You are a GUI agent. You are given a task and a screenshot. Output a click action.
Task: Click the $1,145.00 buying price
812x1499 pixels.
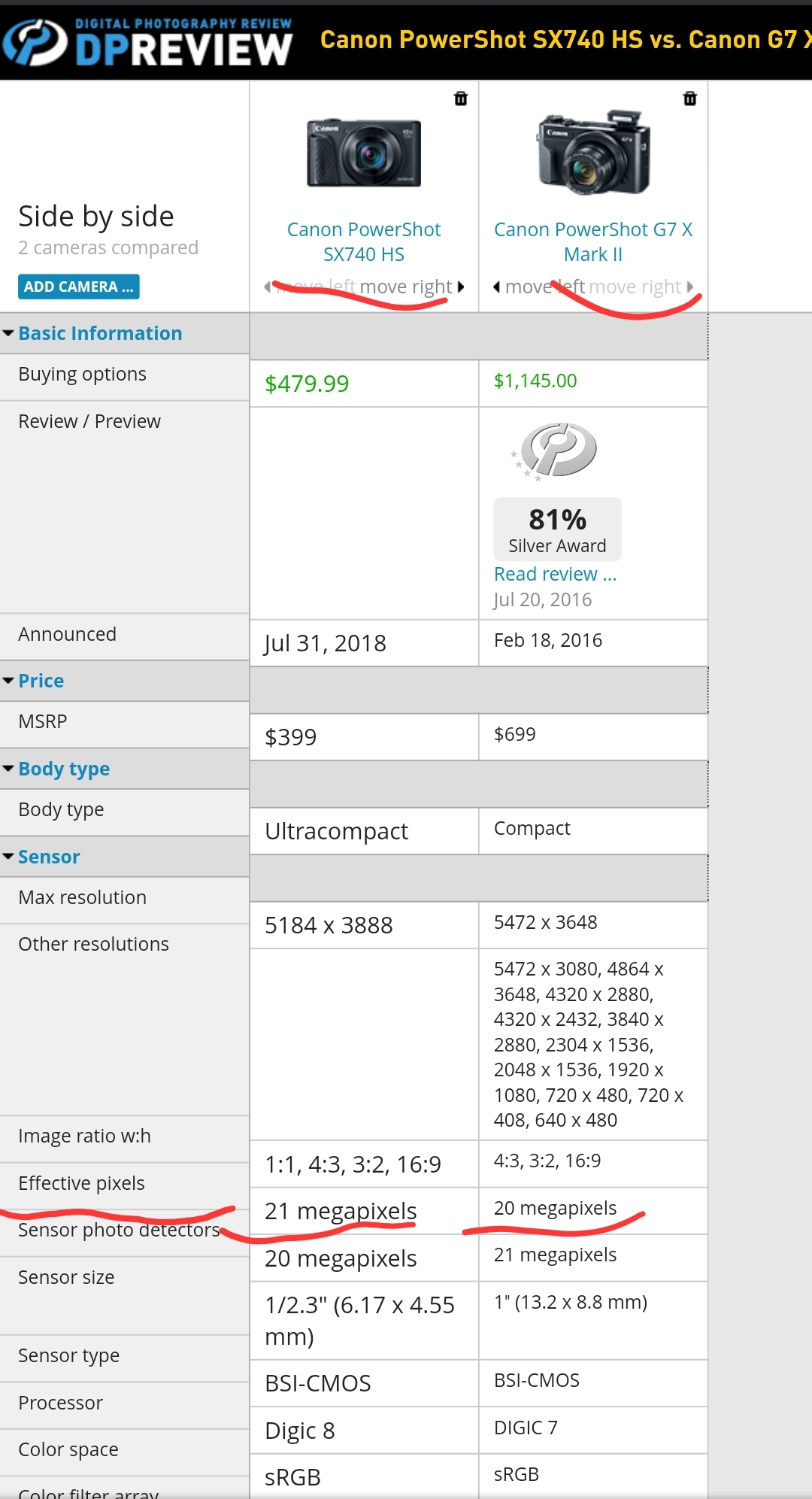[535, 381]
